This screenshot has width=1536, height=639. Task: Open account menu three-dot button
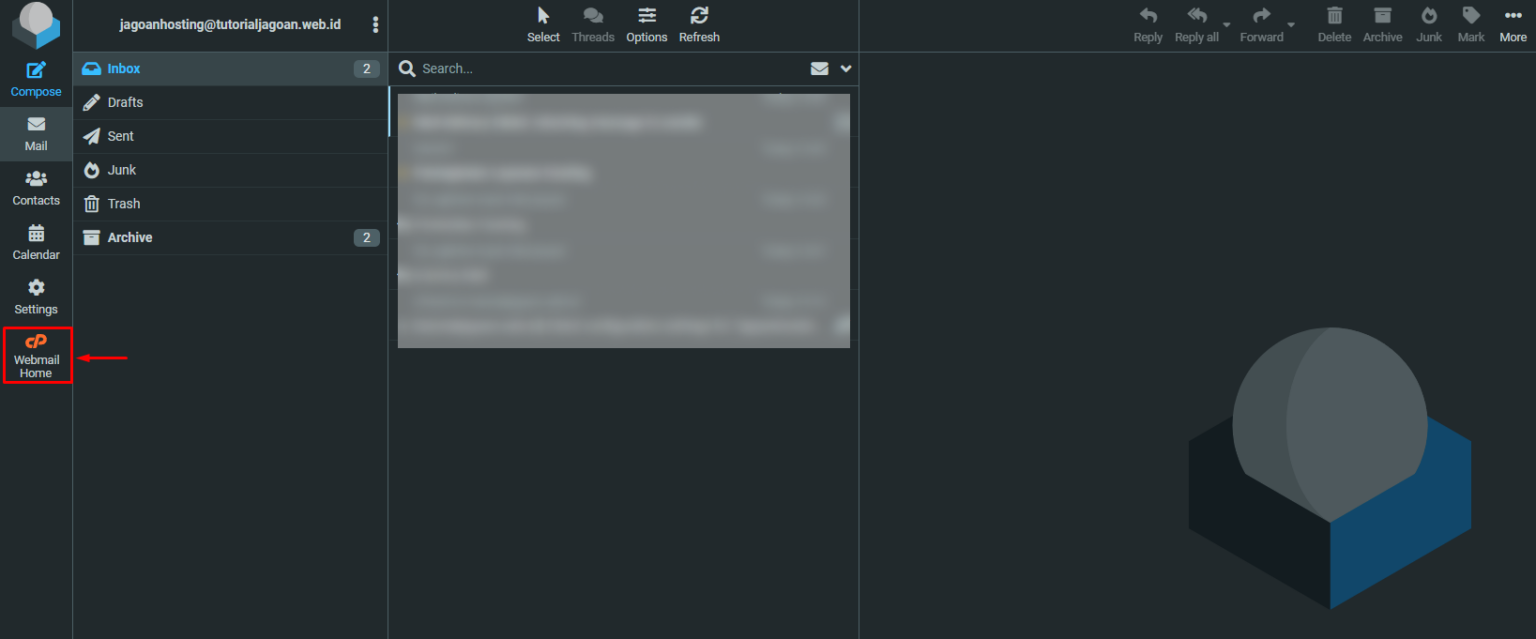point(375,25)
